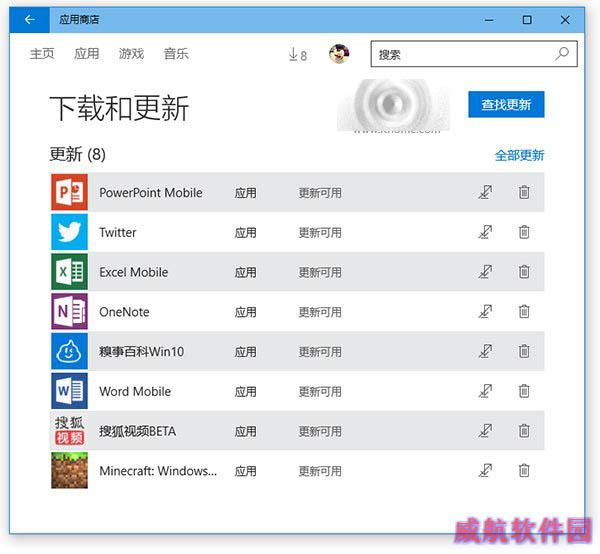Click 更新可用 status in Twitter row
This screenshot has width=600, height=554.
click(320, 233)
